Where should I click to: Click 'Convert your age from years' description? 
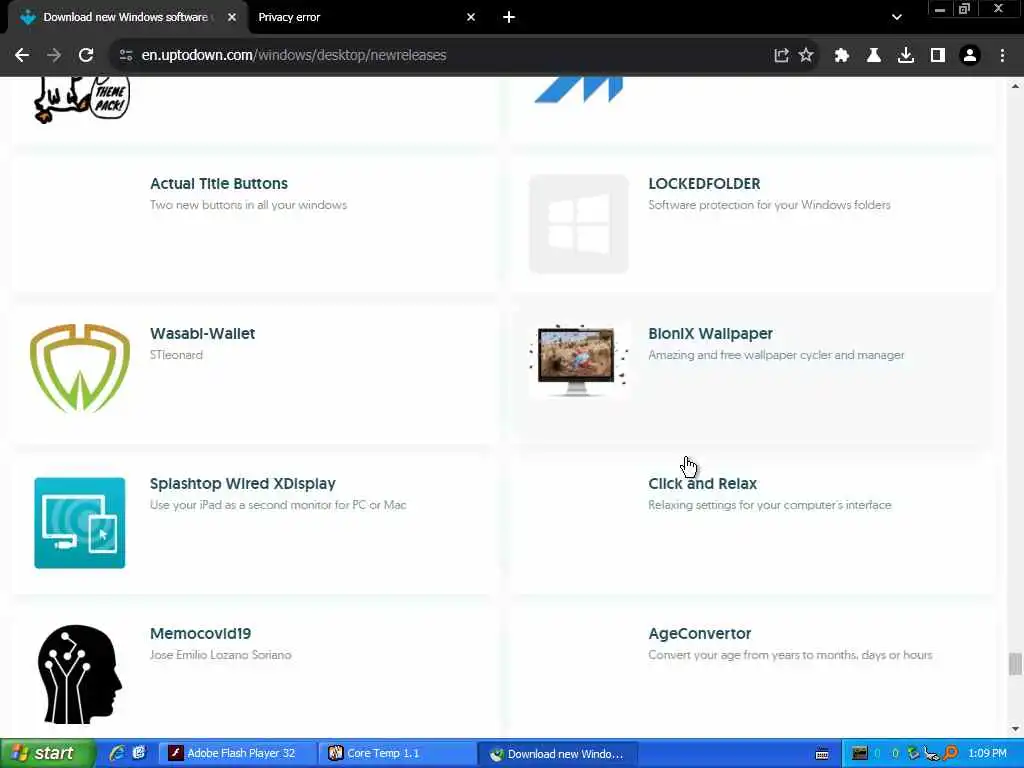[790, 655]
